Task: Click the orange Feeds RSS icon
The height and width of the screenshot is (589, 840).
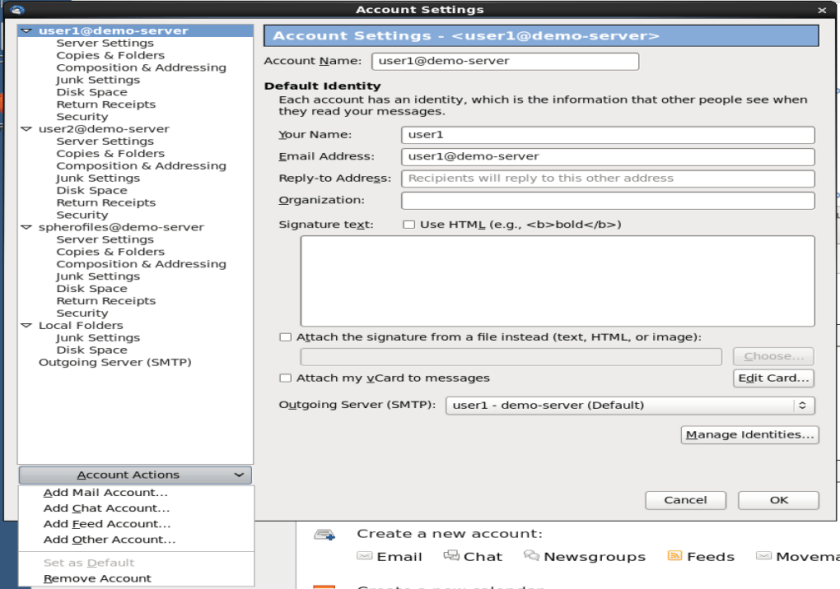Action: pos(675,556)
